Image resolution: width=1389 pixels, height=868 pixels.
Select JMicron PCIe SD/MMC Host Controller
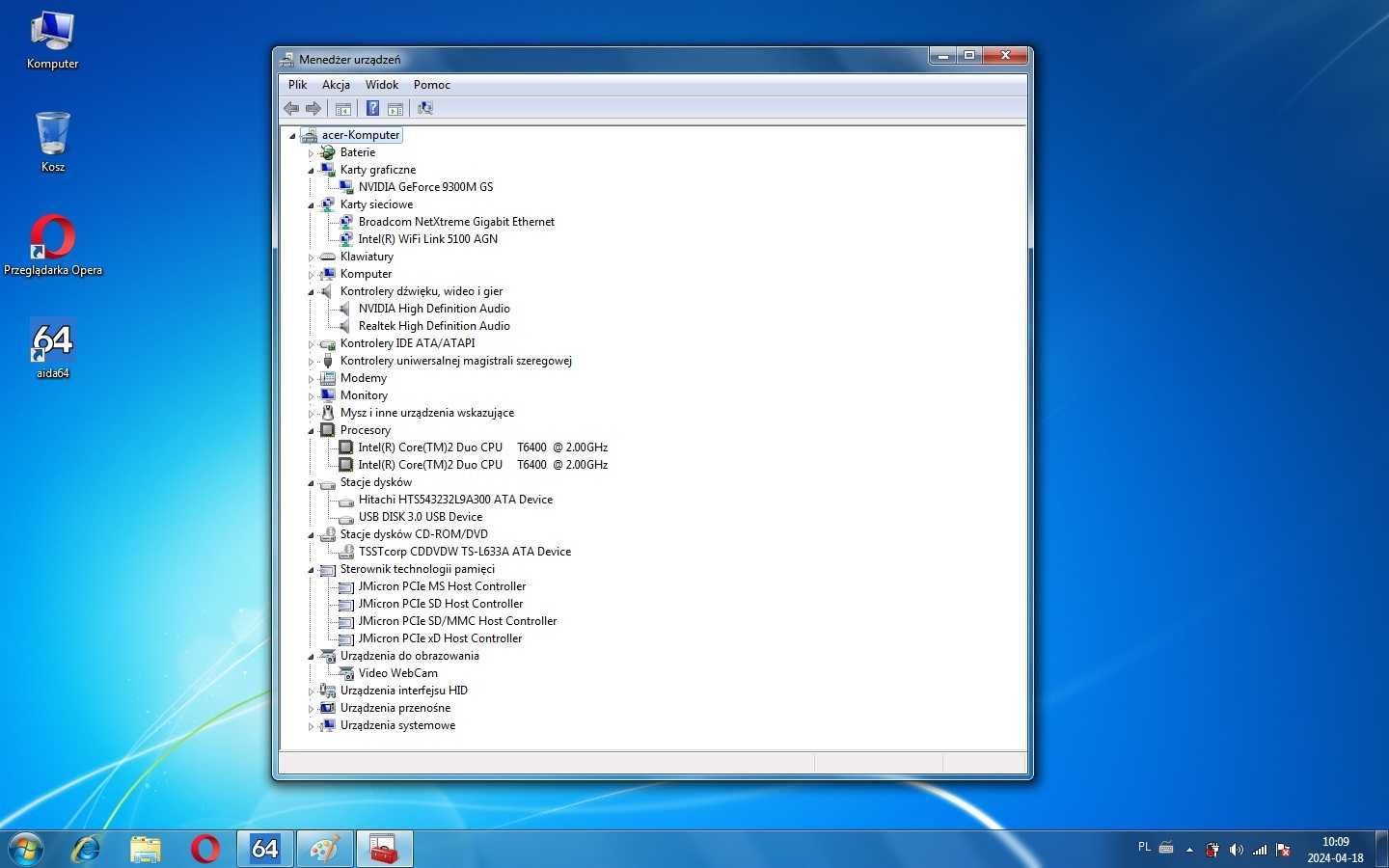(x=457, y=621)
